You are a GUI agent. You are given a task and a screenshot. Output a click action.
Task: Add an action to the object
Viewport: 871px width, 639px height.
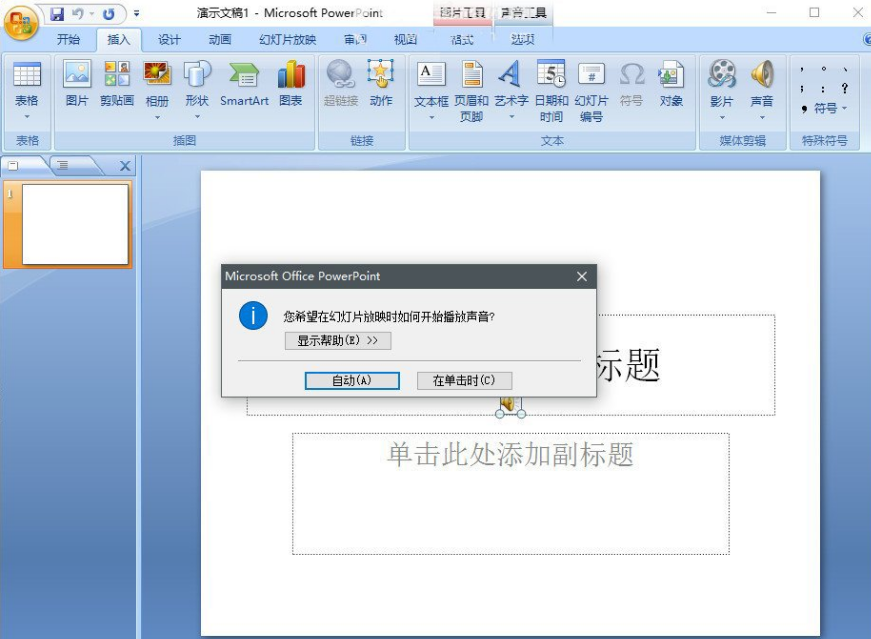(x=381, y=83)
